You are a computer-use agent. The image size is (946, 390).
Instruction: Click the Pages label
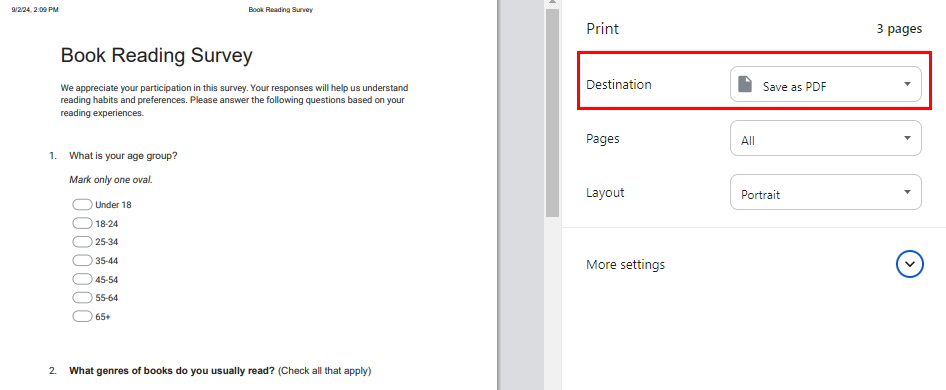603,138
